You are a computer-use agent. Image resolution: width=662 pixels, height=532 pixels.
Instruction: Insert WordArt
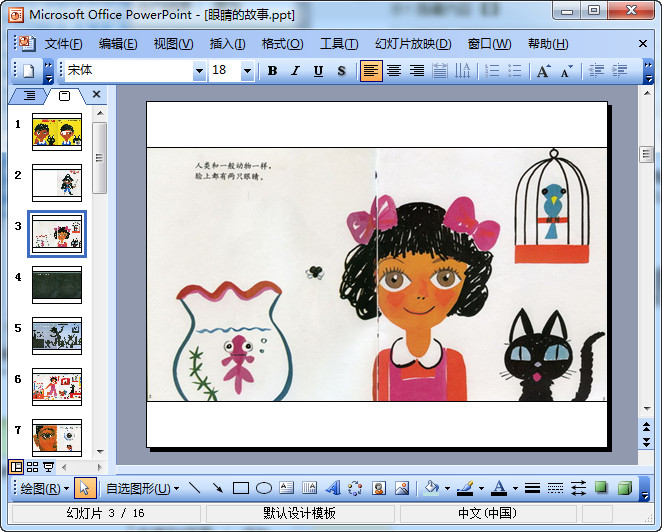pyautogui.click(x=333, y=489)
